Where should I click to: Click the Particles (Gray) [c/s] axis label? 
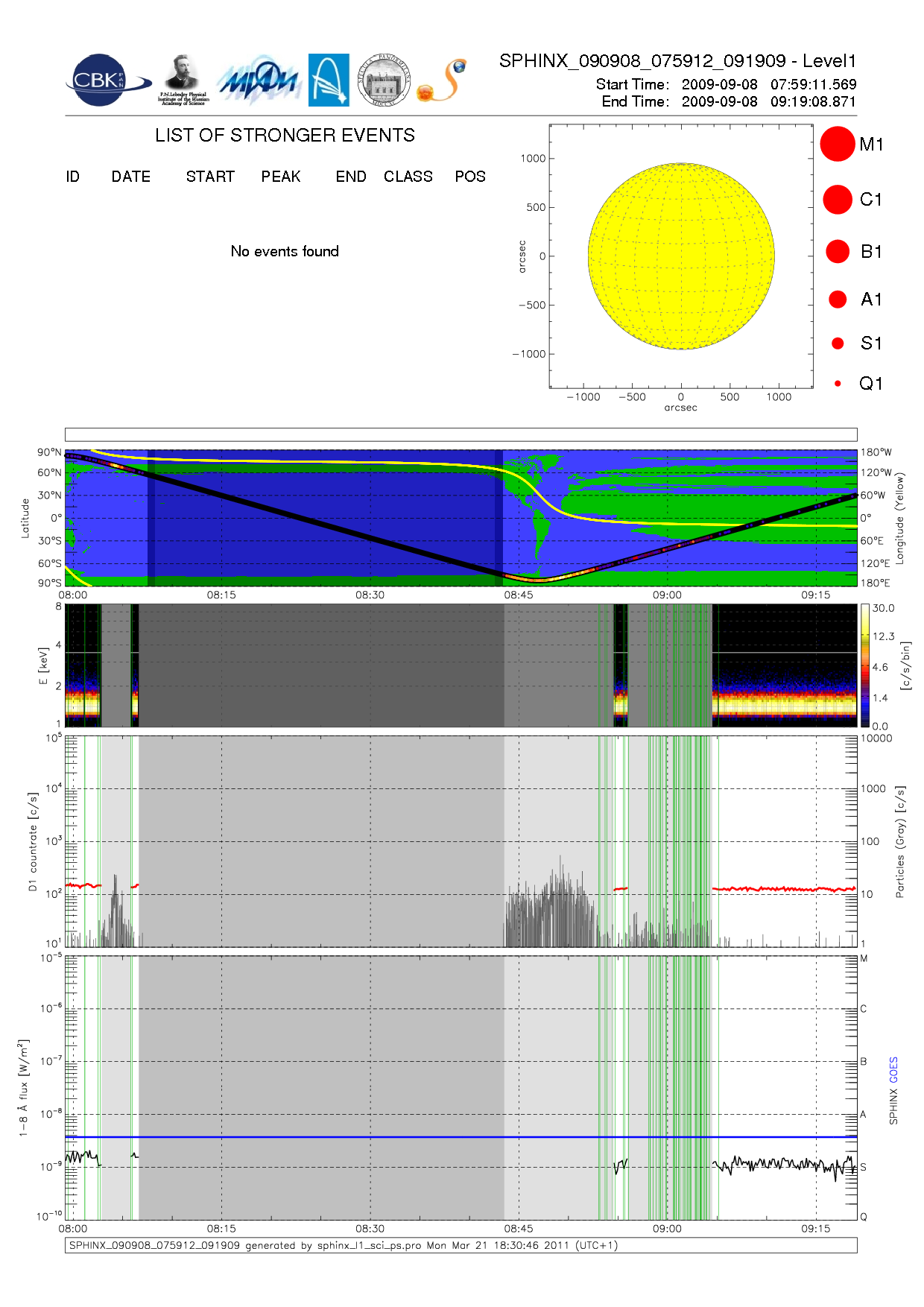[x=900, y=841]
